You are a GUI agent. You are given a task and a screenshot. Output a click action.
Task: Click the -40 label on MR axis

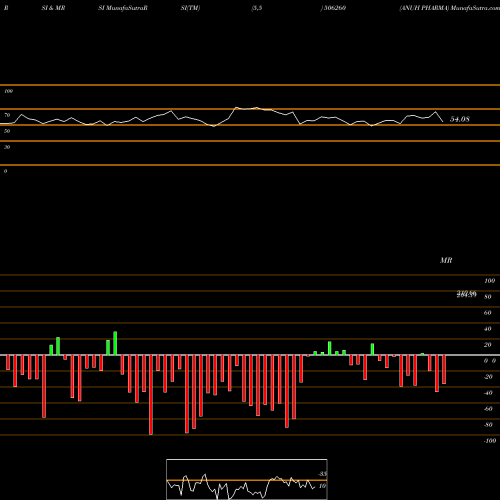pyautogui.click(x=488, y=393)
